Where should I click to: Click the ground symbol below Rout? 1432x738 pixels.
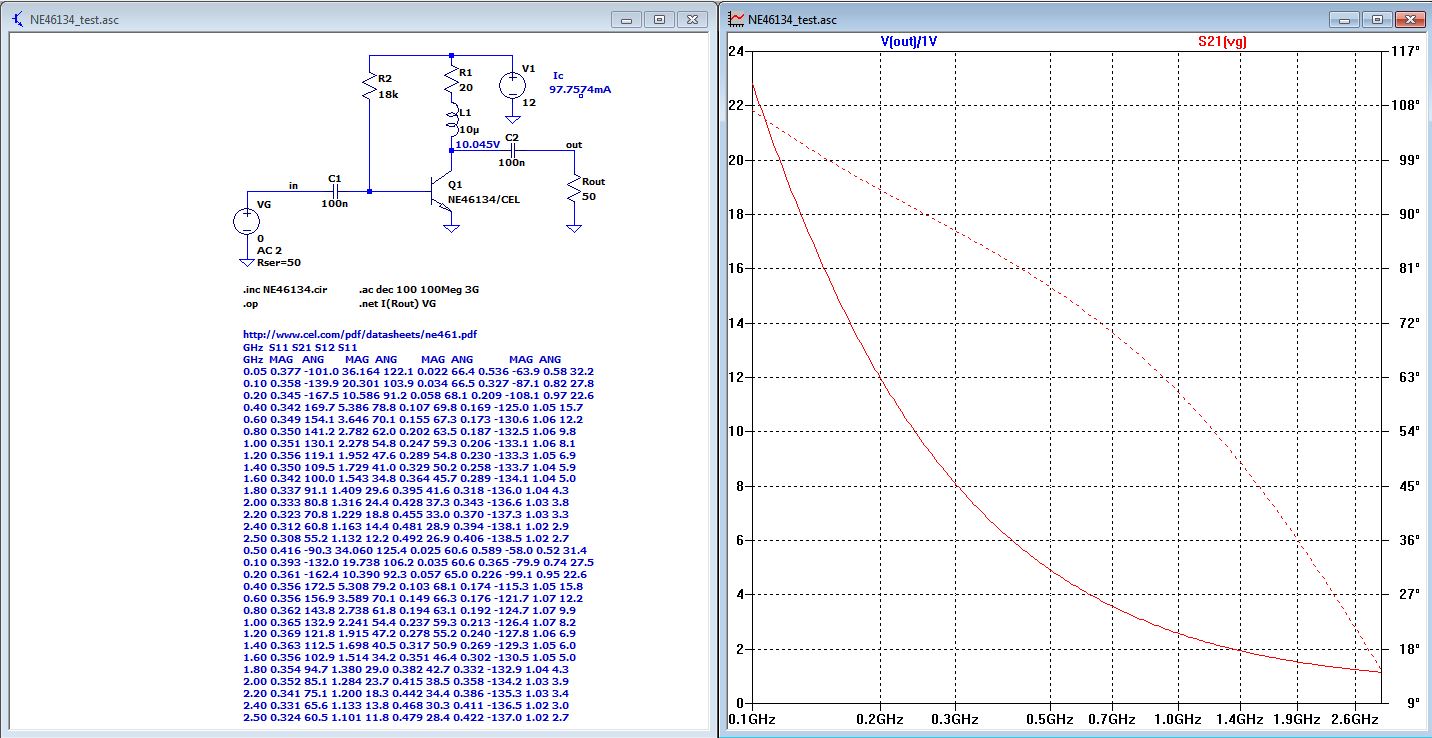pyautogui.click(x=573, y=227)
